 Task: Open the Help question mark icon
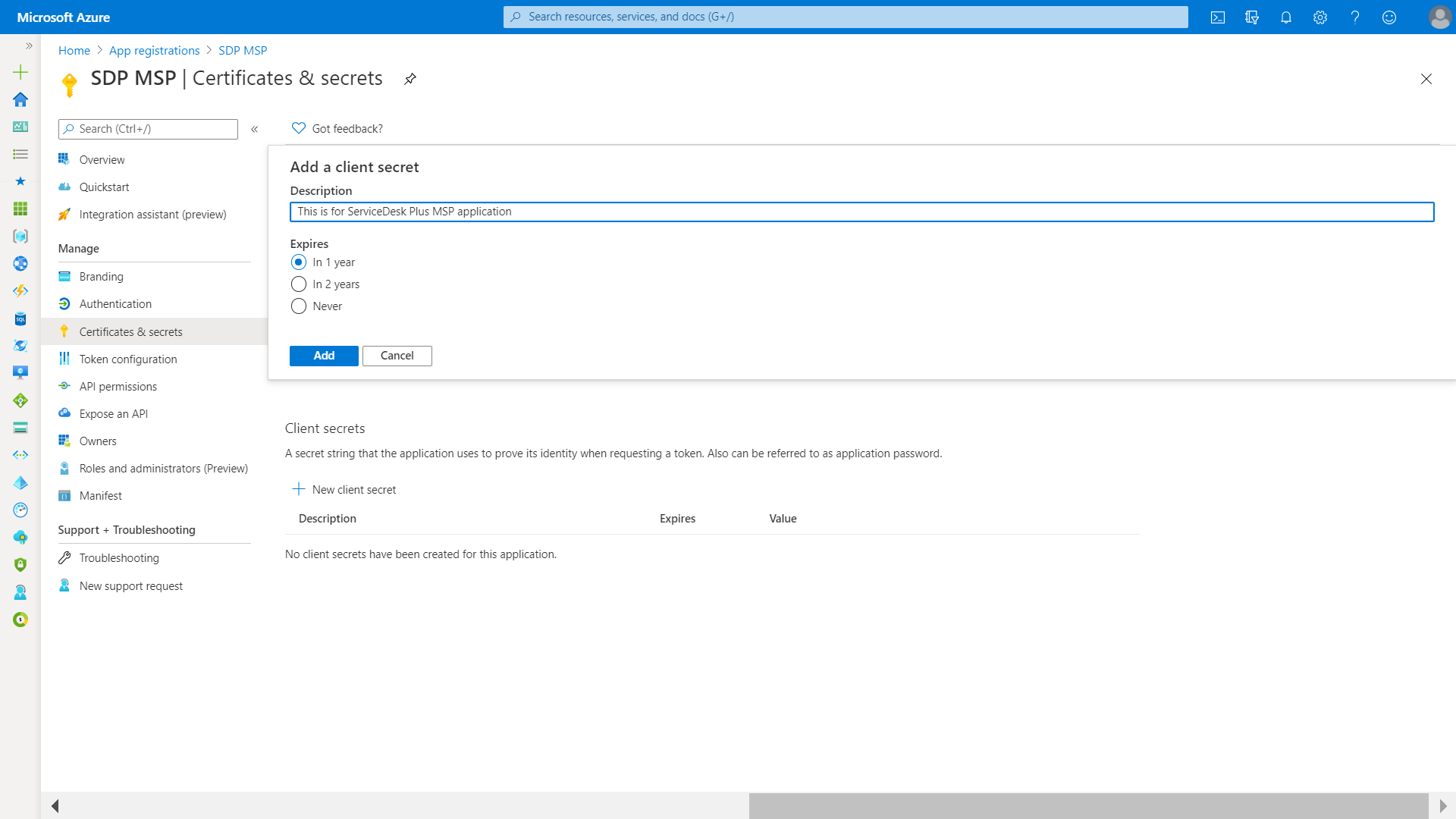[1355, 17]
